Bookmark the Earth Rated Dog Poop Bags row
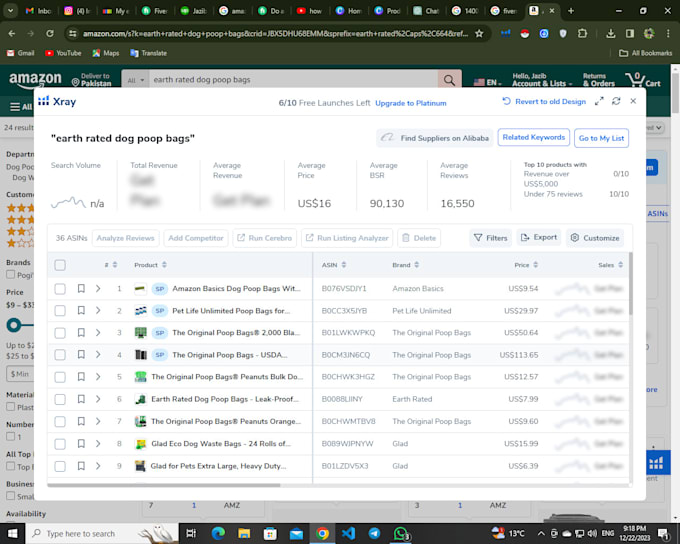The height and width of the screenshot is (544, 680). coord(81,399)
